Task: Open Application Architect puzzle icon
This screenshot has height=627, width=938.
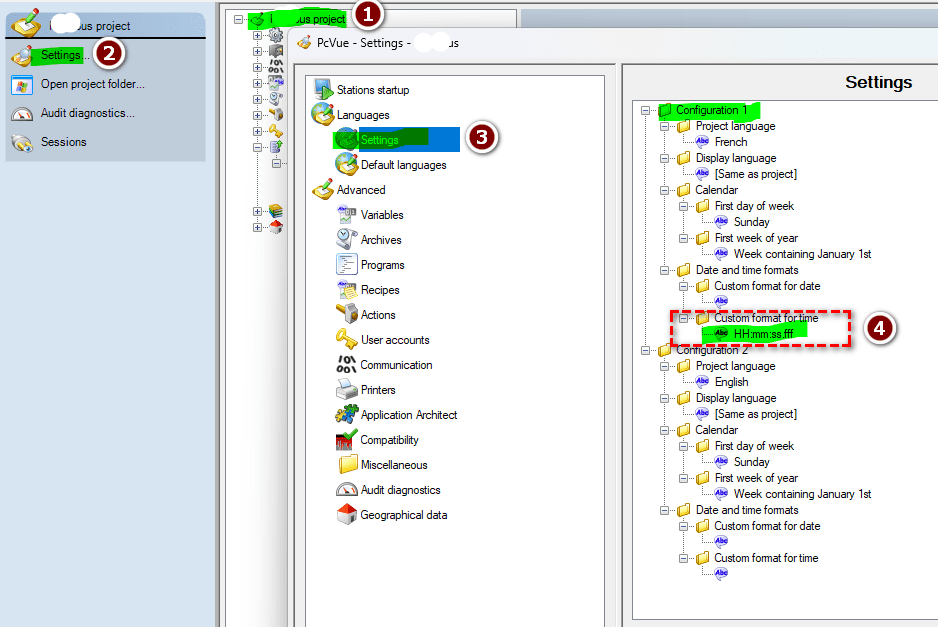Action: point(346,415)
